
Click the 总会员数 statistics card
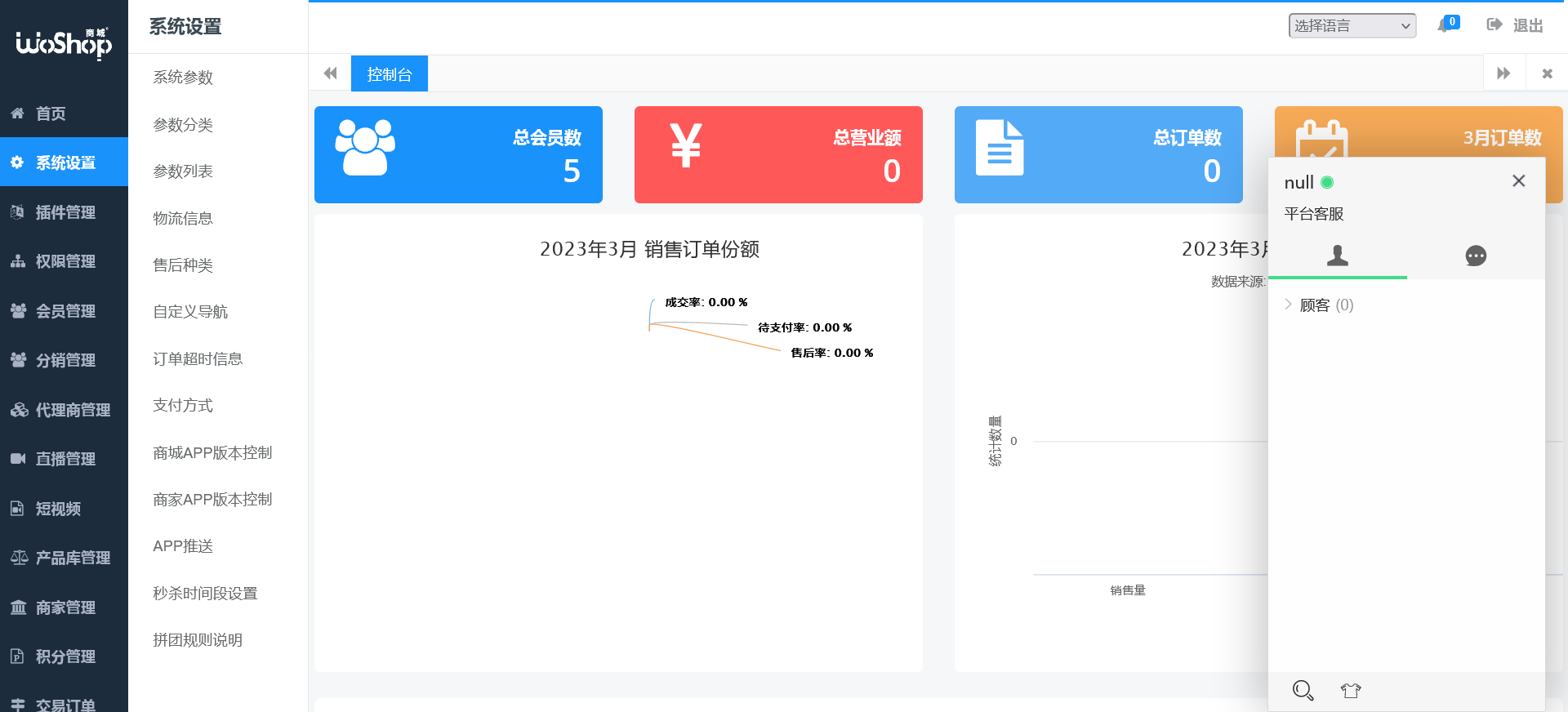(x=458, y=154)
